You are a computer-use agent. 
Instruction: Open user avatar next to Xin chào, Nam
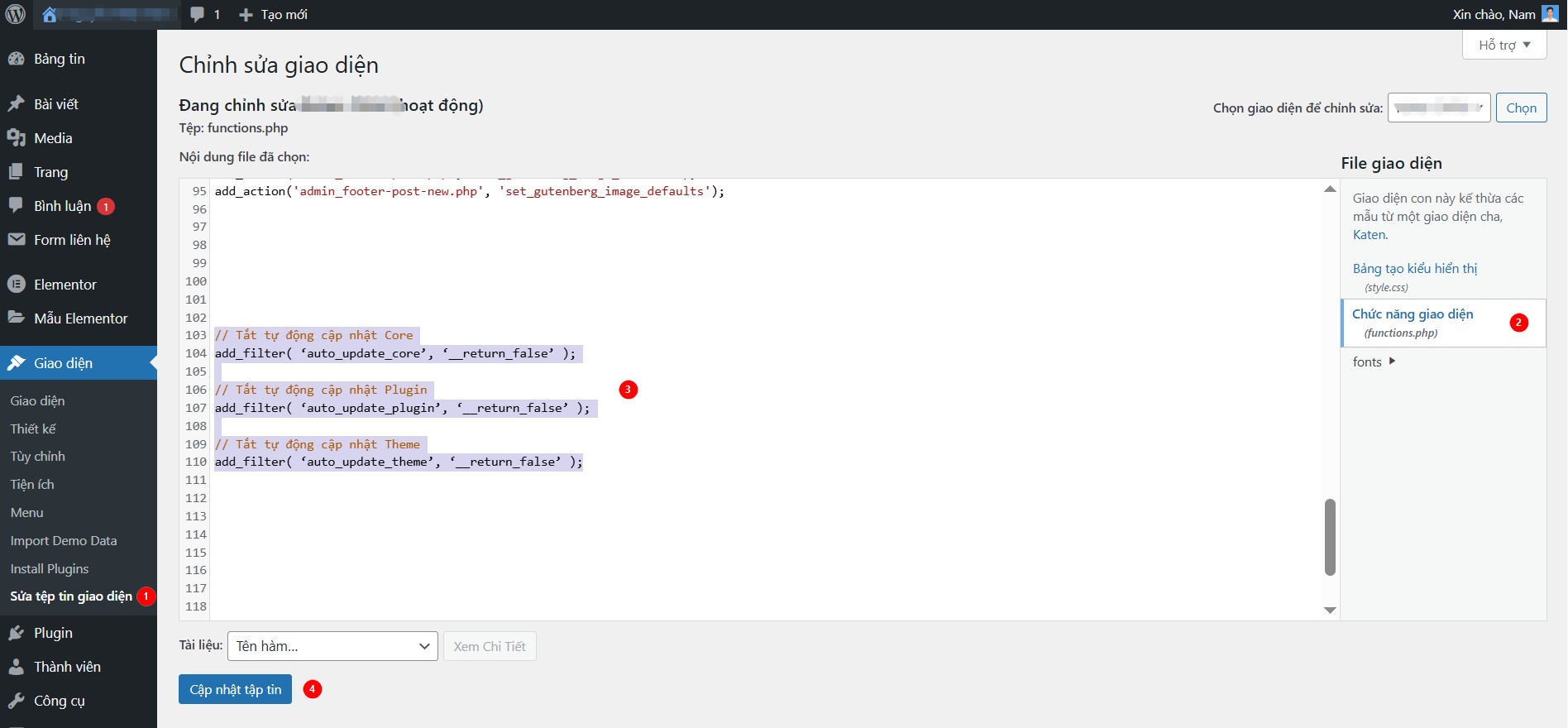click(1550, 14)
